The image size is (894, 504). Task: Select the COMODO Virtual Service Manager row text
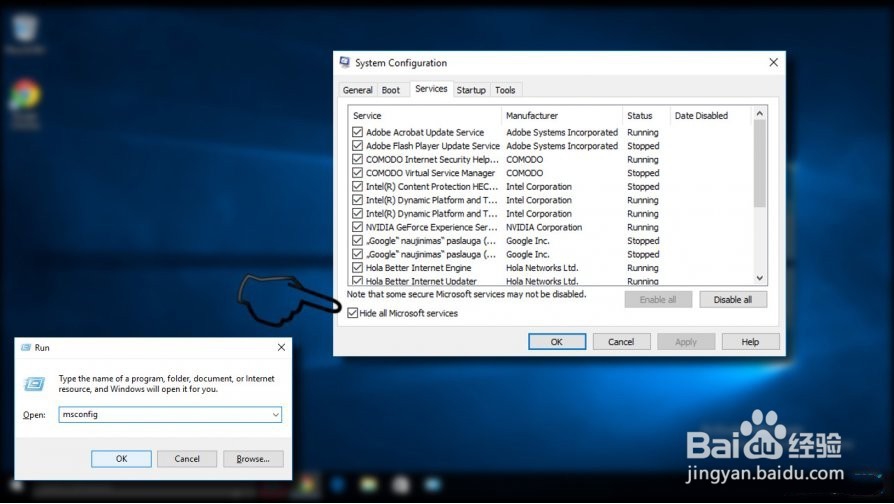click(x=430, y=173)
